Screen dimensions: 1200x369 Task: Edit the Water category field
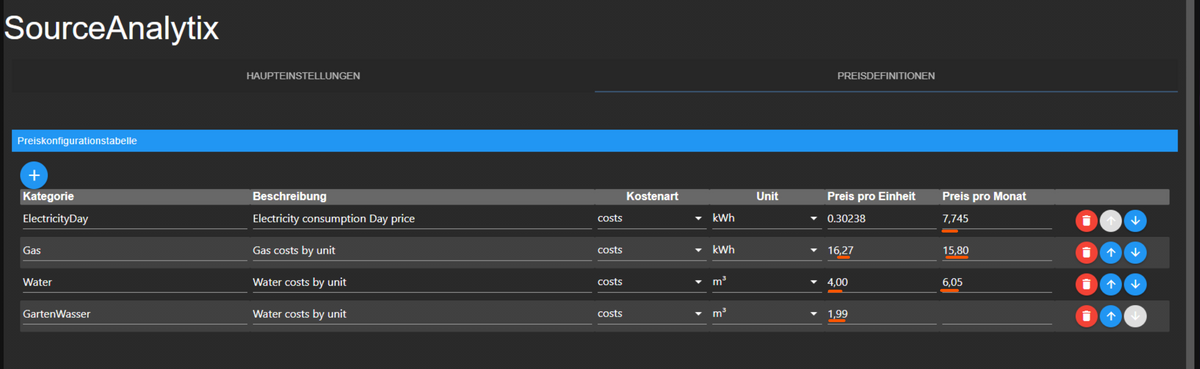(x=134, y=282)
